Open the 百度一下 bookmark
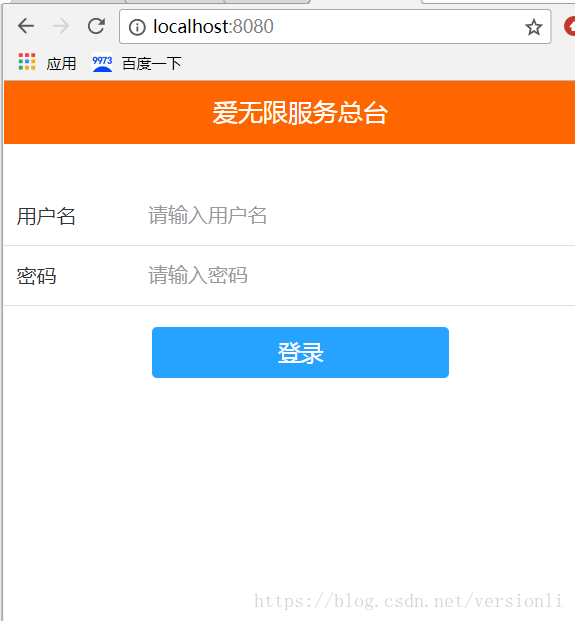This screenshot has width=575, height=621. coord(137,63)
